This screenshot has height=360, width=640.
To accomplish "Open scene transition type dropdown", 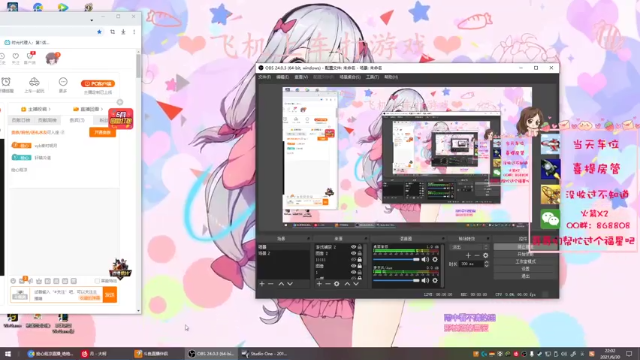I will [x=469, y=247].
